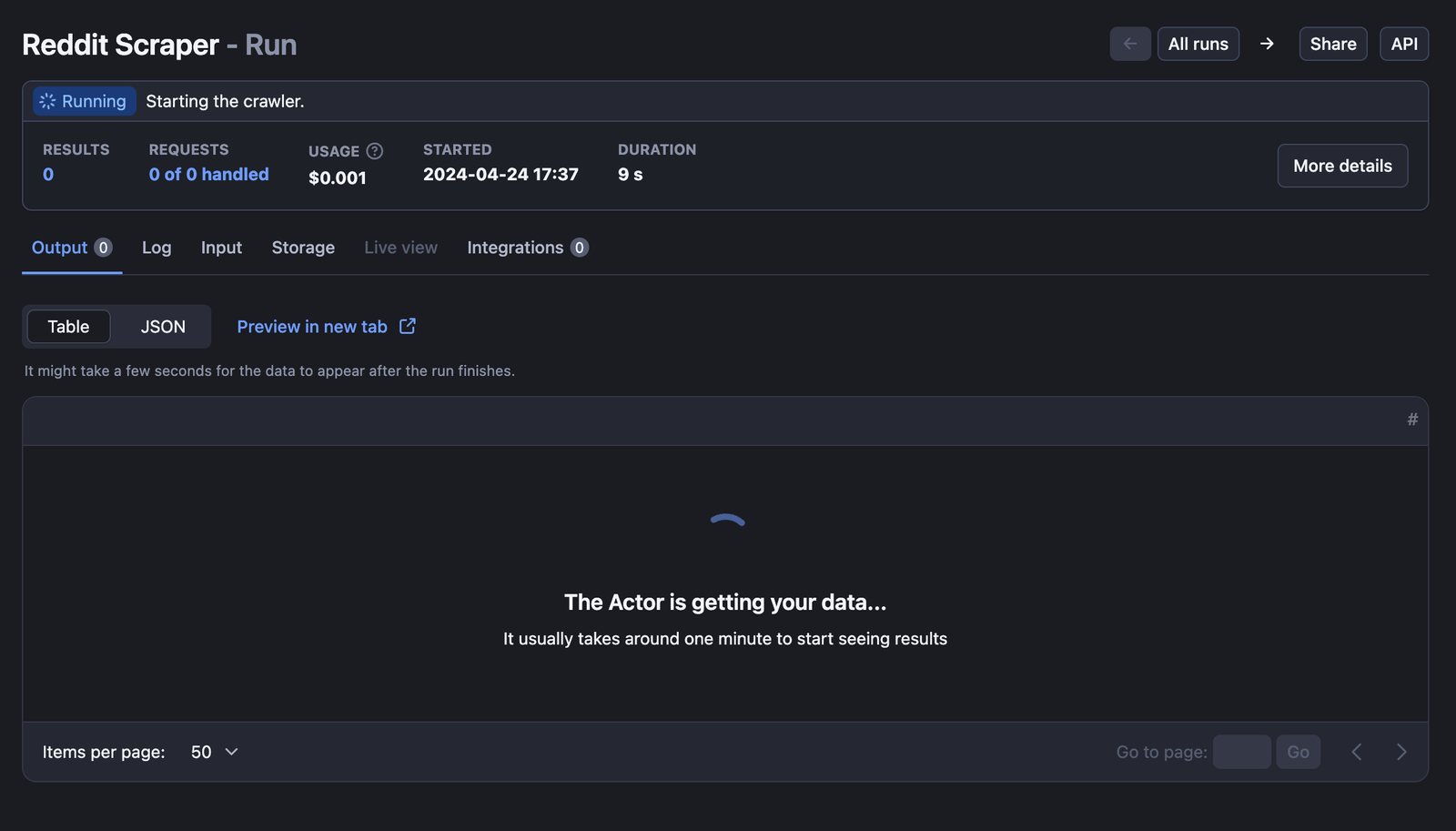Go to the next results page chevron
The width and height of the screenshot is (1456, 831).
(x=1401, y=752)
